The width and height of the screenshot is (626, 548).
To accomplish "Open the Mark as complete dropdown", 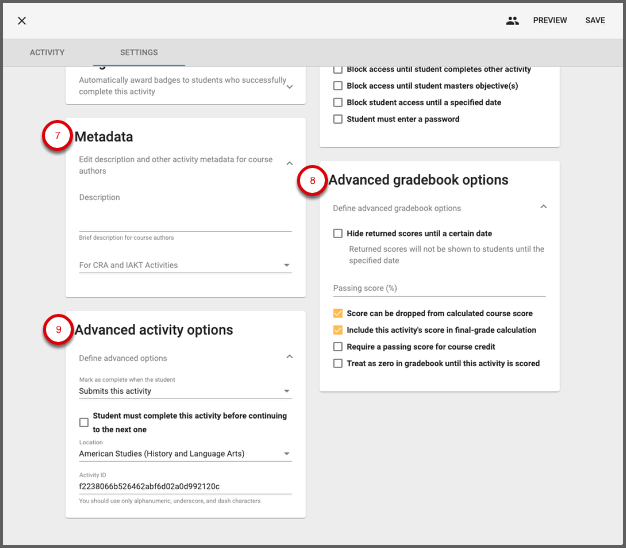I will click(x=185, y=391).
